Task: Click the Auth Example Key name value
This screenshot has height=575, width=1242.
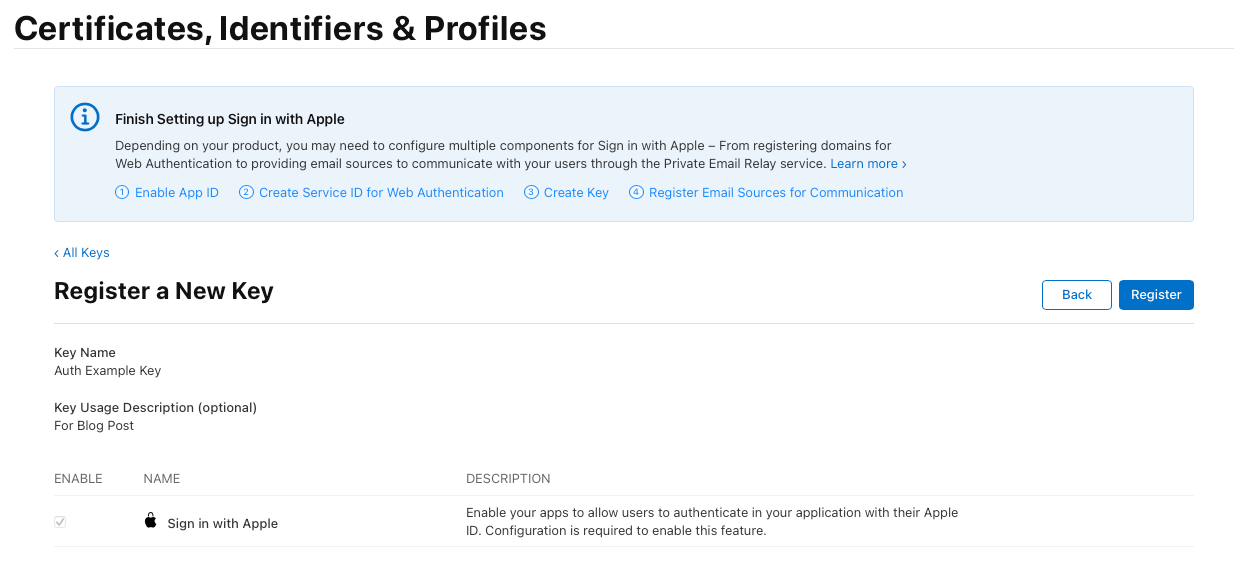Action: tap(107, 371)
